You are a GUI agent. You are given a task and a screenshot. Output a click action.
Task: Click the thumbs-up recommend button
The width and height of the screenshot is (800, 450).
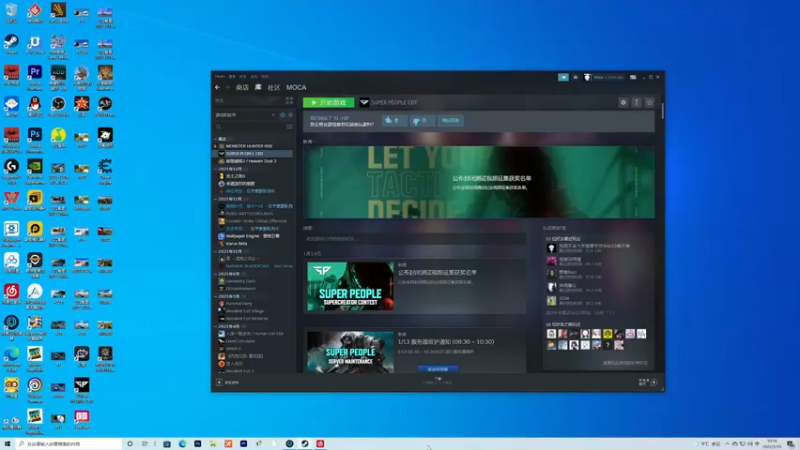[394, 120]
